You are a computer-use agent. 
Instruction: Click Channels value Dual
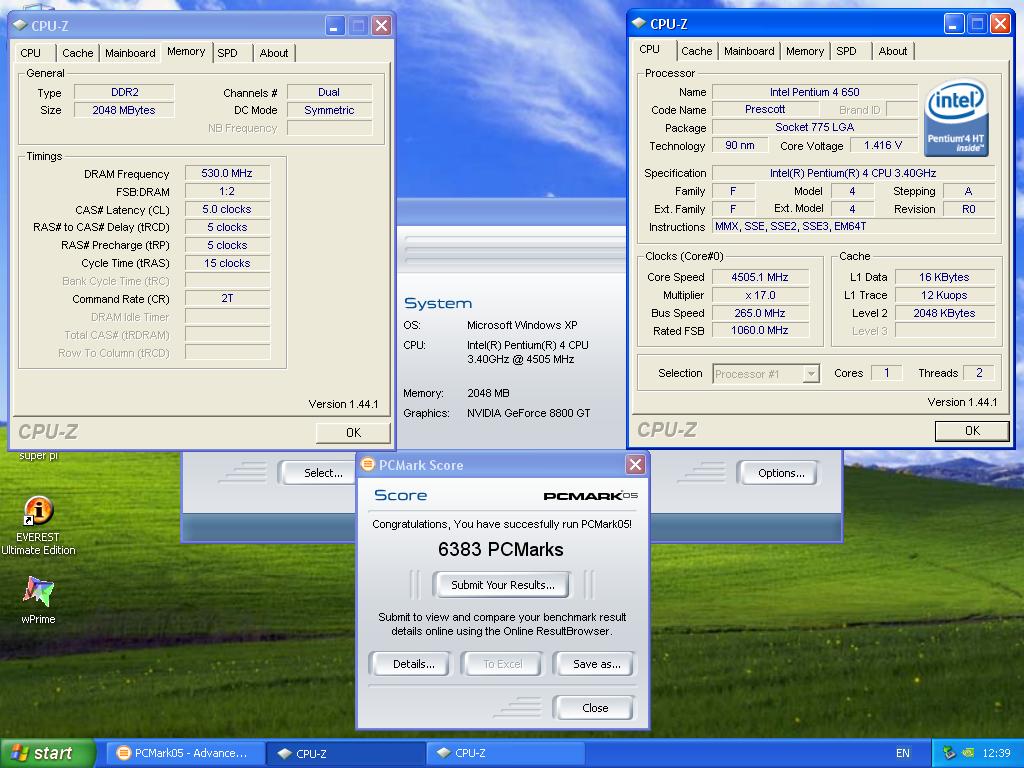point(329,92)
